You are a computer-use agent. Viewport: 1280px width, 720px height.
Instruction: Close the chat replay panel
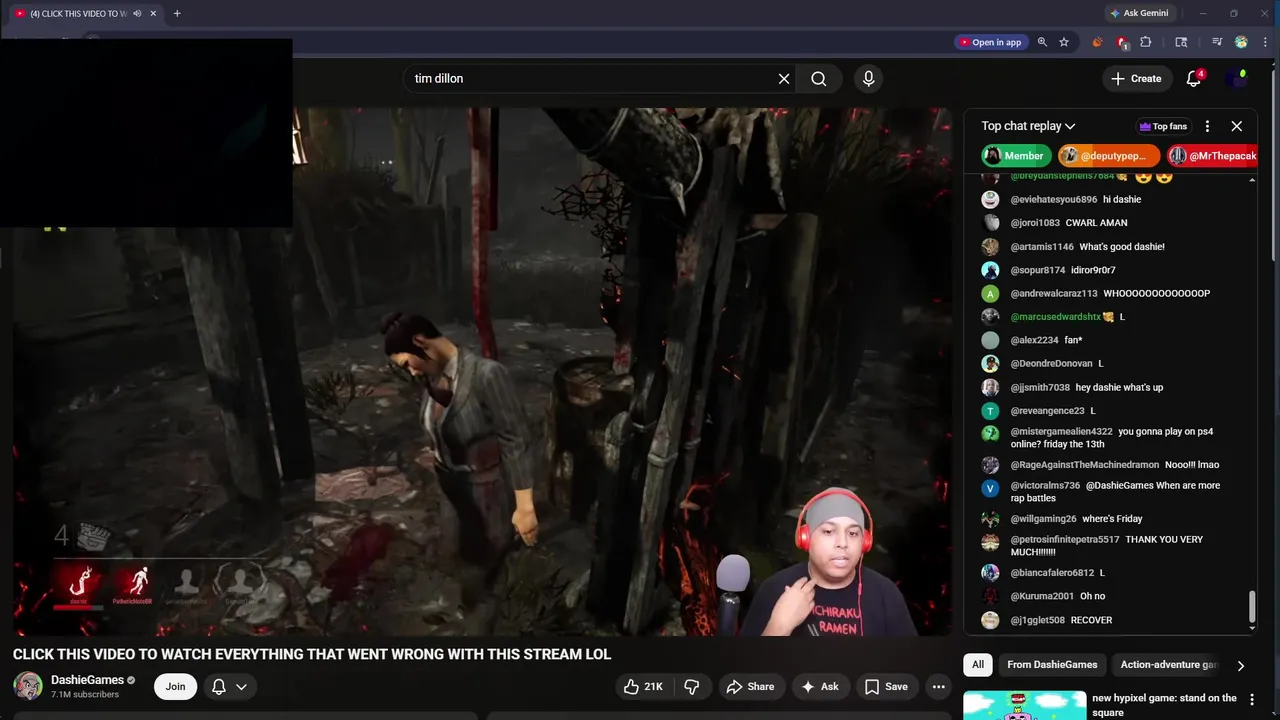click(1236, 126)
